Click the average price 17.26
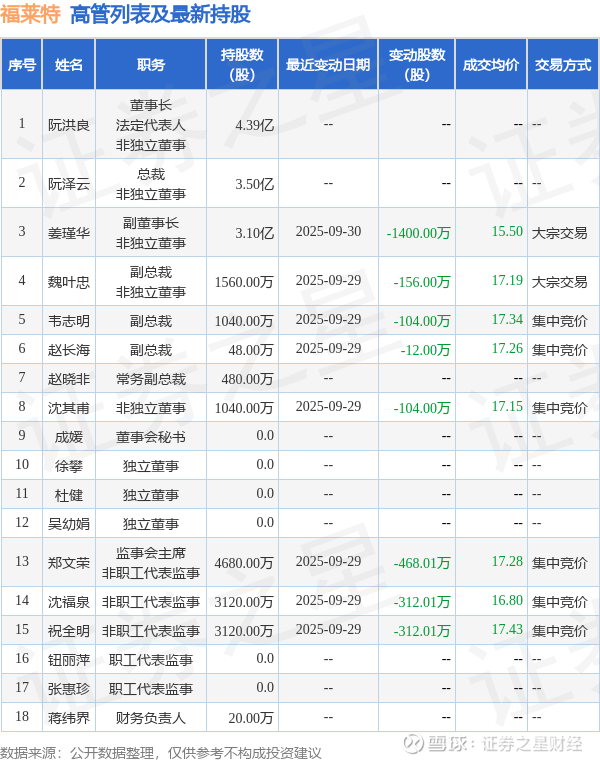600x762 pixels. pyautogui.click(x=507, y=348)
